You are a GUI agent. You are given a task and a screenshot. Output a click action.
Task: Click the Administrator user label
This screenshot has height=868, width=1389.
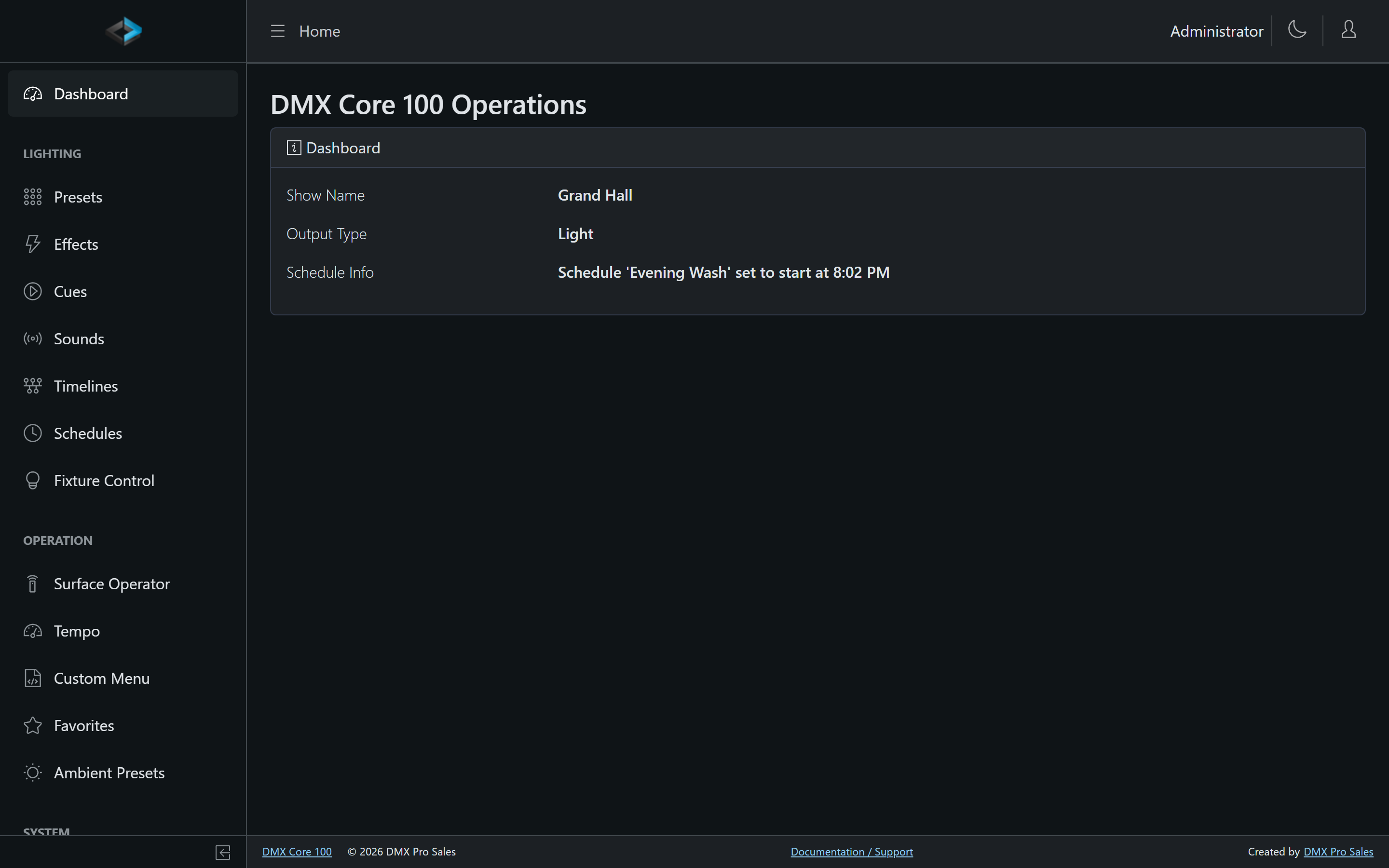pos(1217,31)
